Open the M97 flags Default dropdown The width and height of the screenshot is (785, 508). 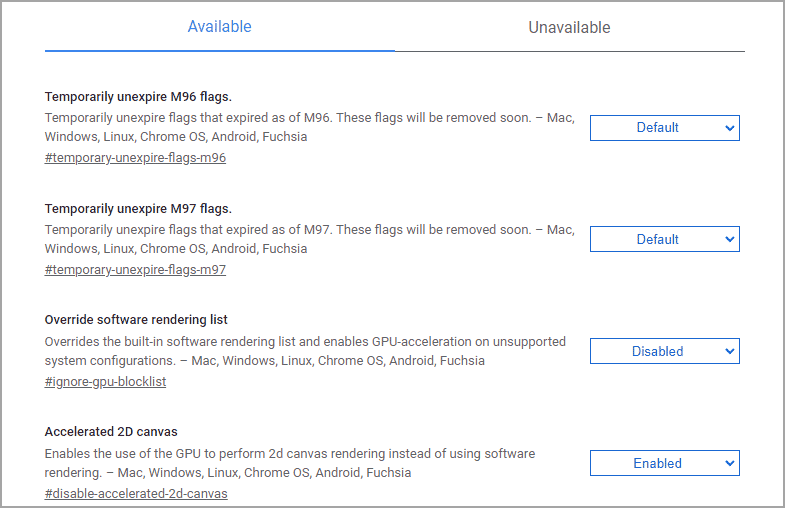coord(664,239)
